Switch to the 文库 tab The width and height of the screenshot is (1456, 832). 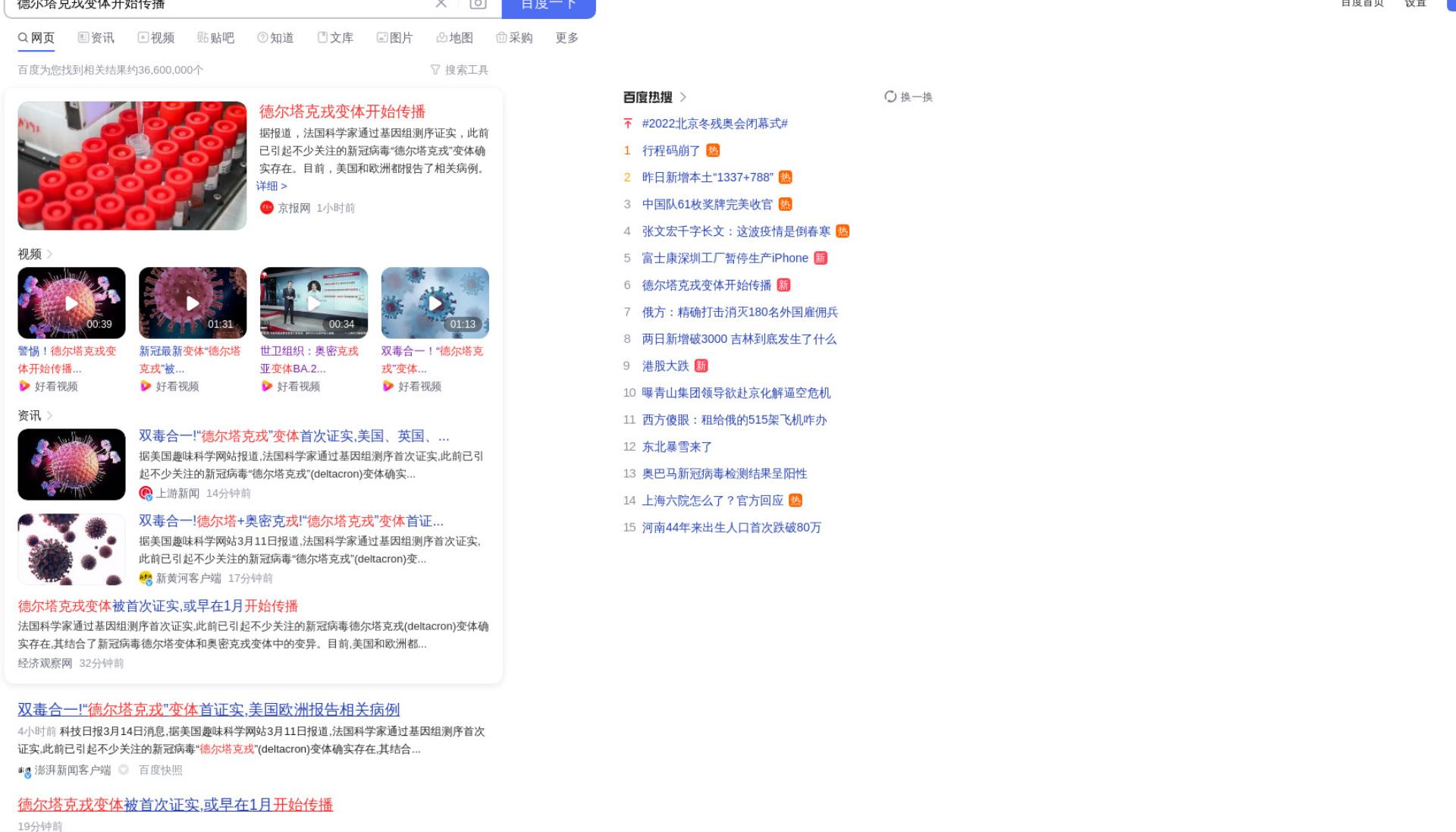tap(336, 38)
